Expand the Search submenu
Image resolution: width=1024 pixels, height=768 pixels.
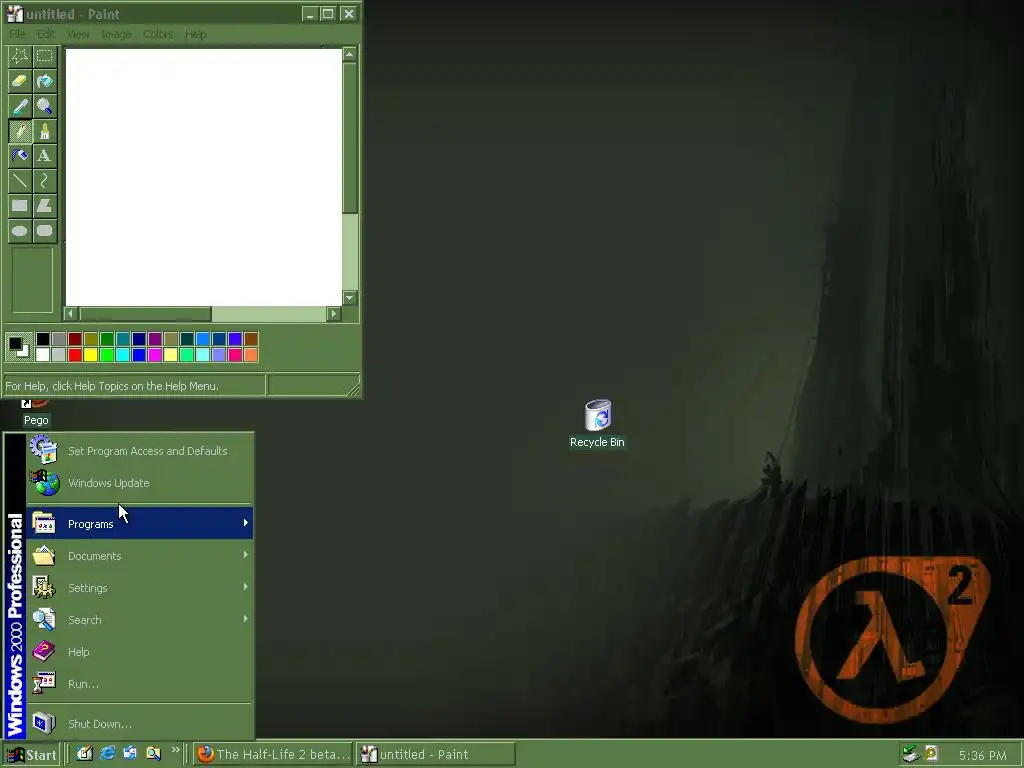[x=140, y=619]
